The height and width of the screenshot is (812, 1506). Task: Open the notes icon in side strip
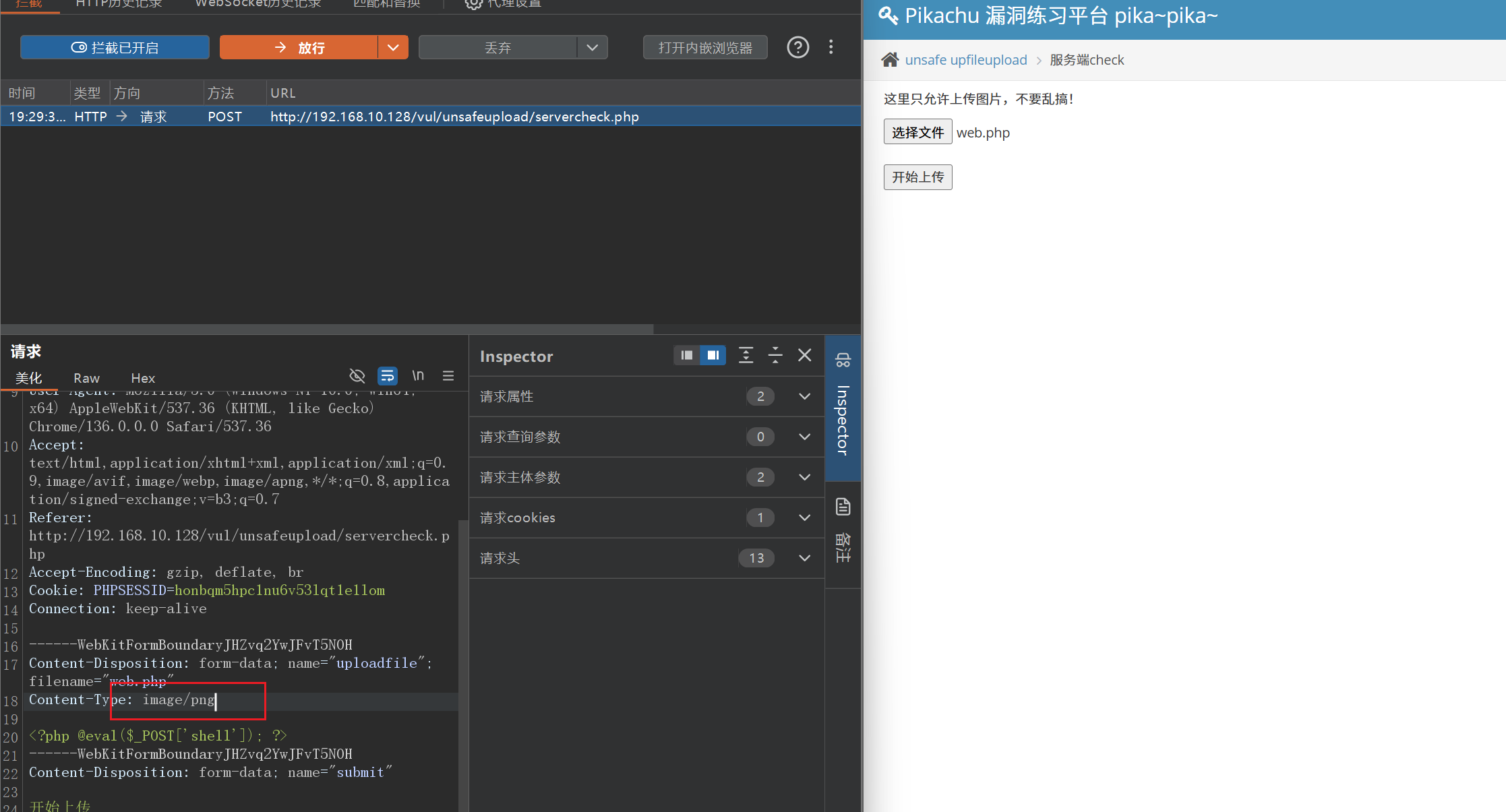coord(843,507)
